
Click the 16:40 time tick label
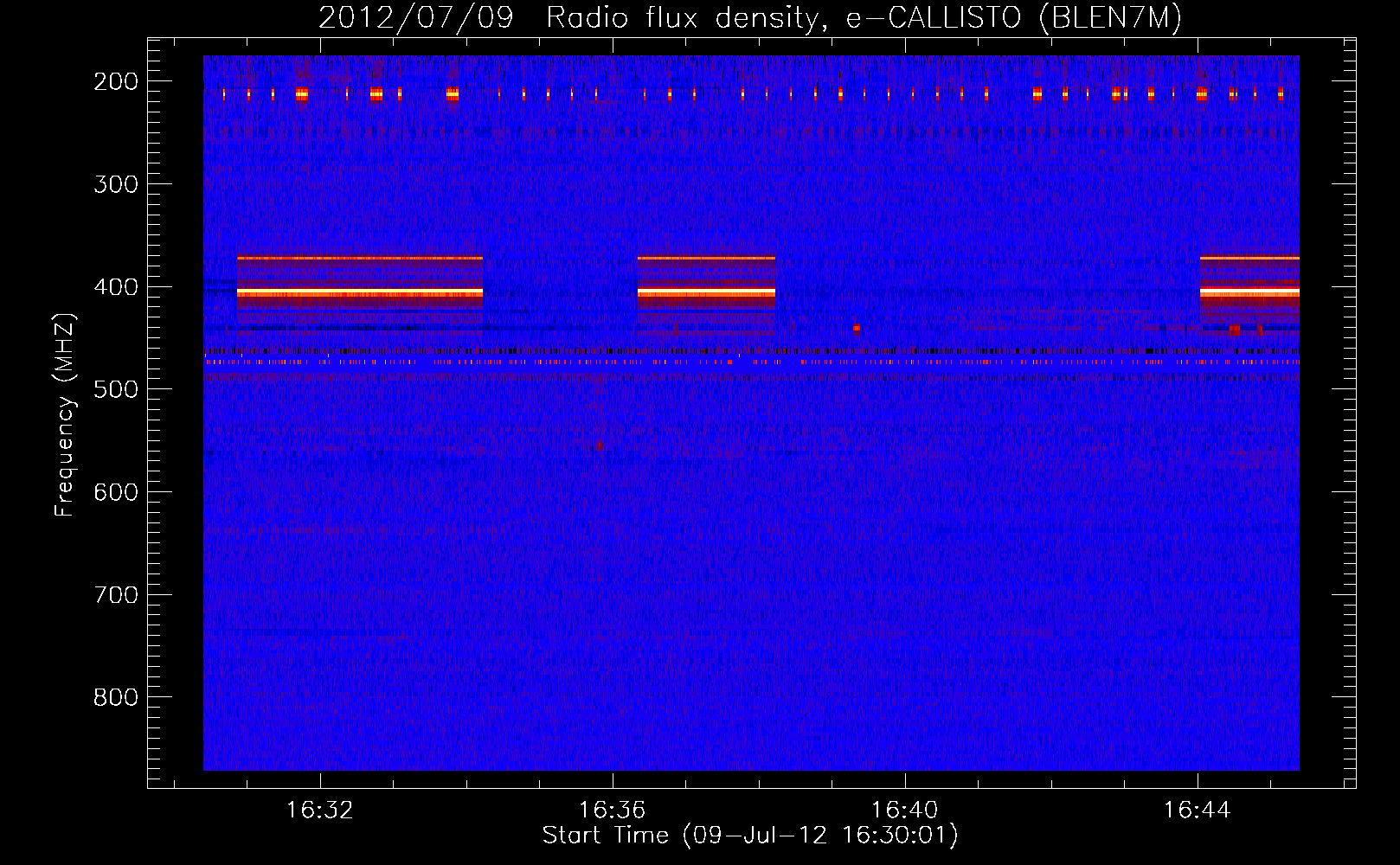[x=905, y=811]
